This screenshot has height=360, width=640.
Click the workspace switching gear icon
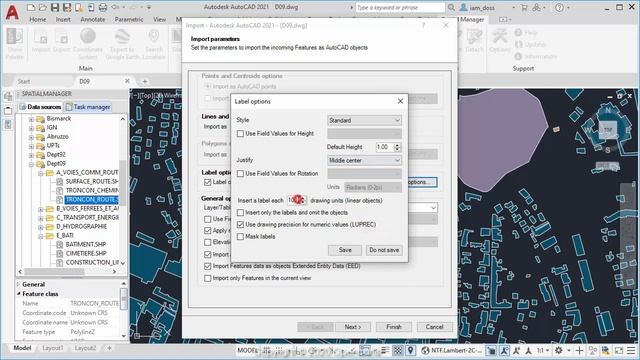pyautogui.click(x=558, y=350)
